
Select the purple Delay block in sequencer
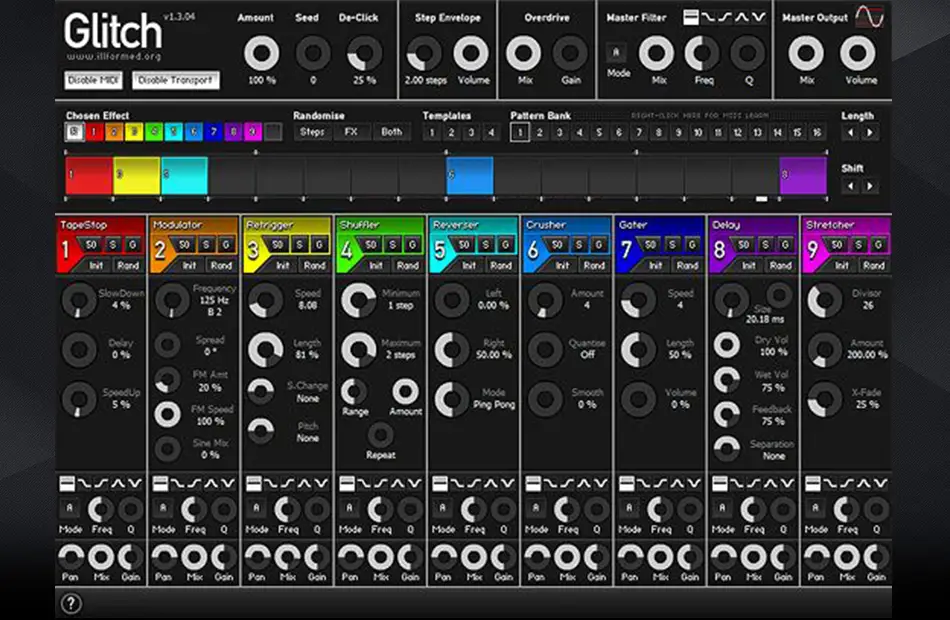pyautogui.click(x=803, y=176)
